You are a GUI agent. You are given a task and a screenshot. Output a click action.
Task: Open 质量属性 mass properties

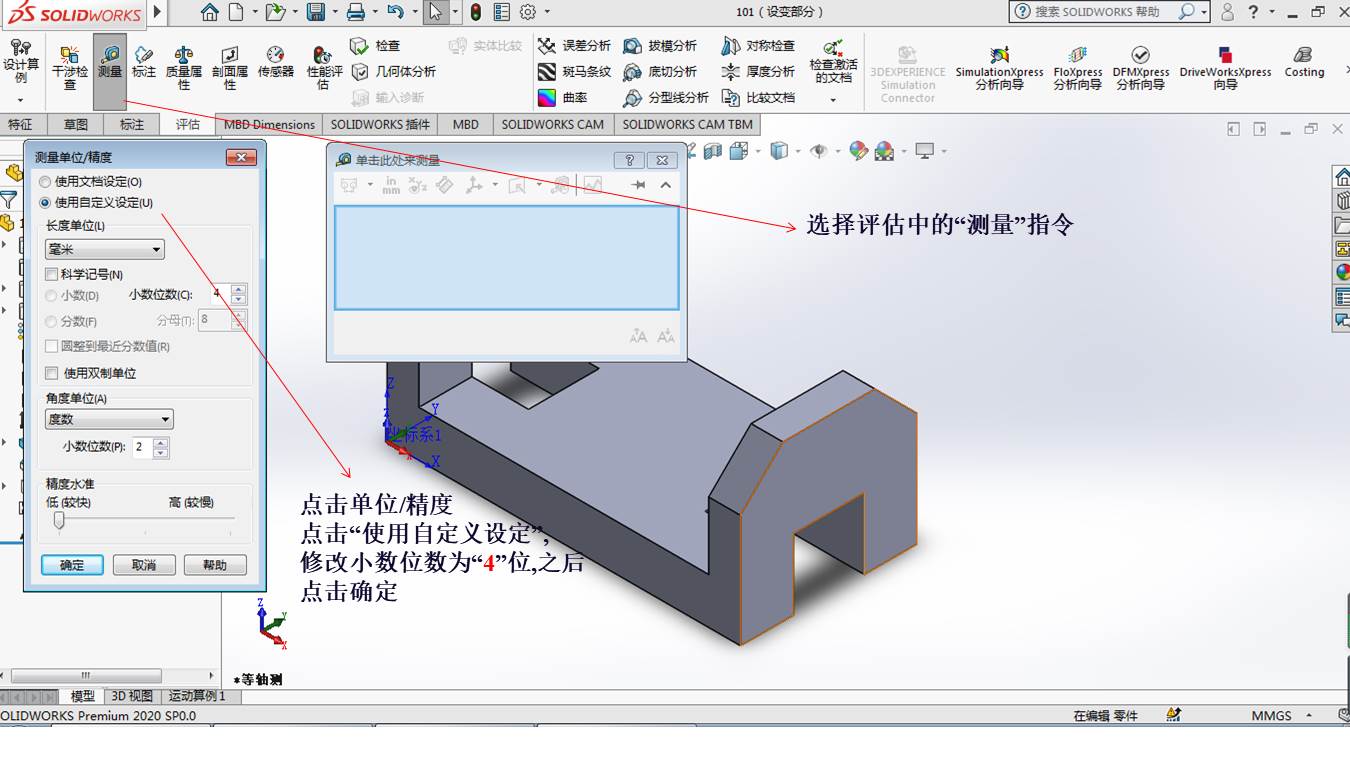(184, 66)
